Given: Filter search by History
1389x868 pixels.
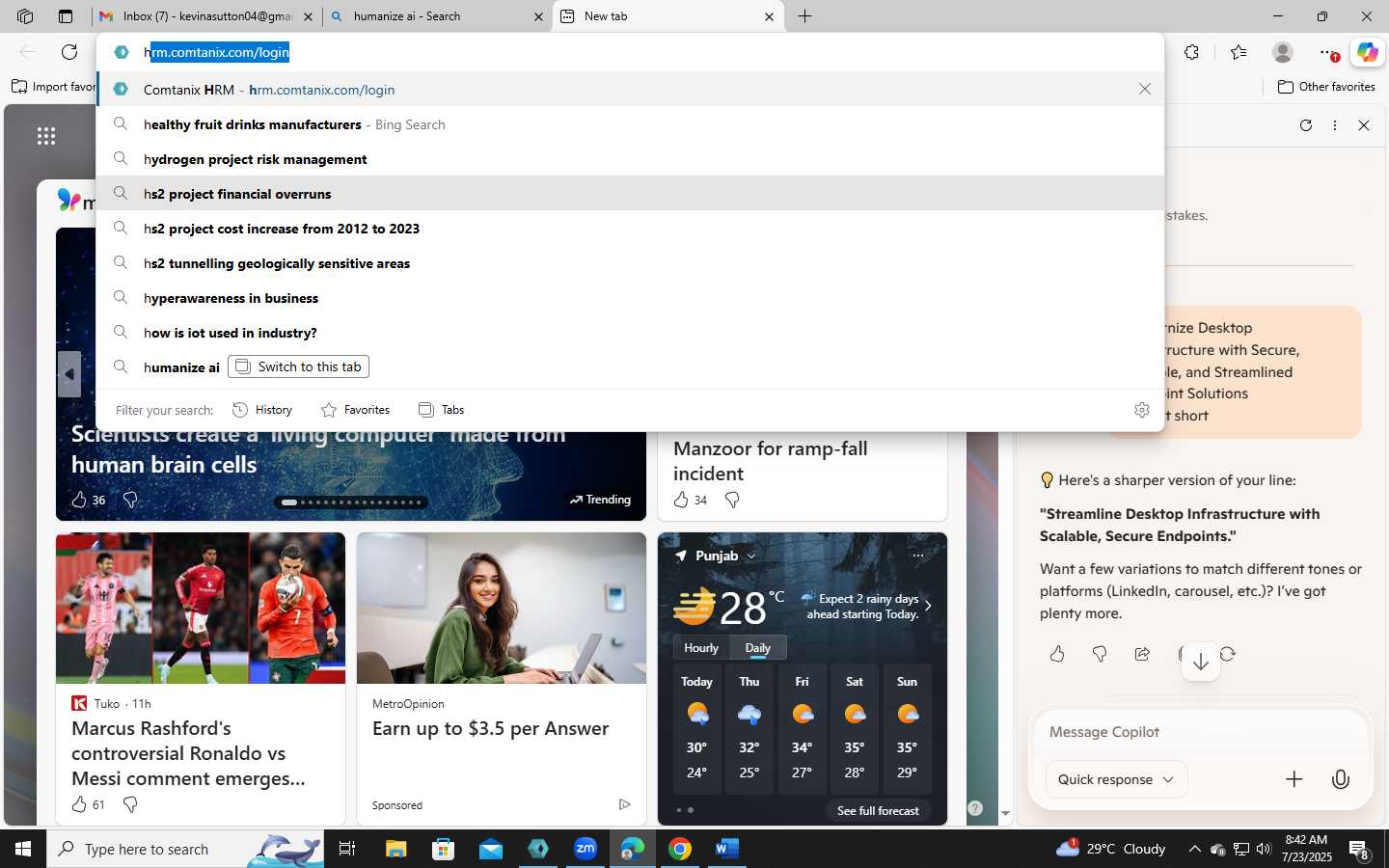Looking at the screenshot, I should point(262,410).
